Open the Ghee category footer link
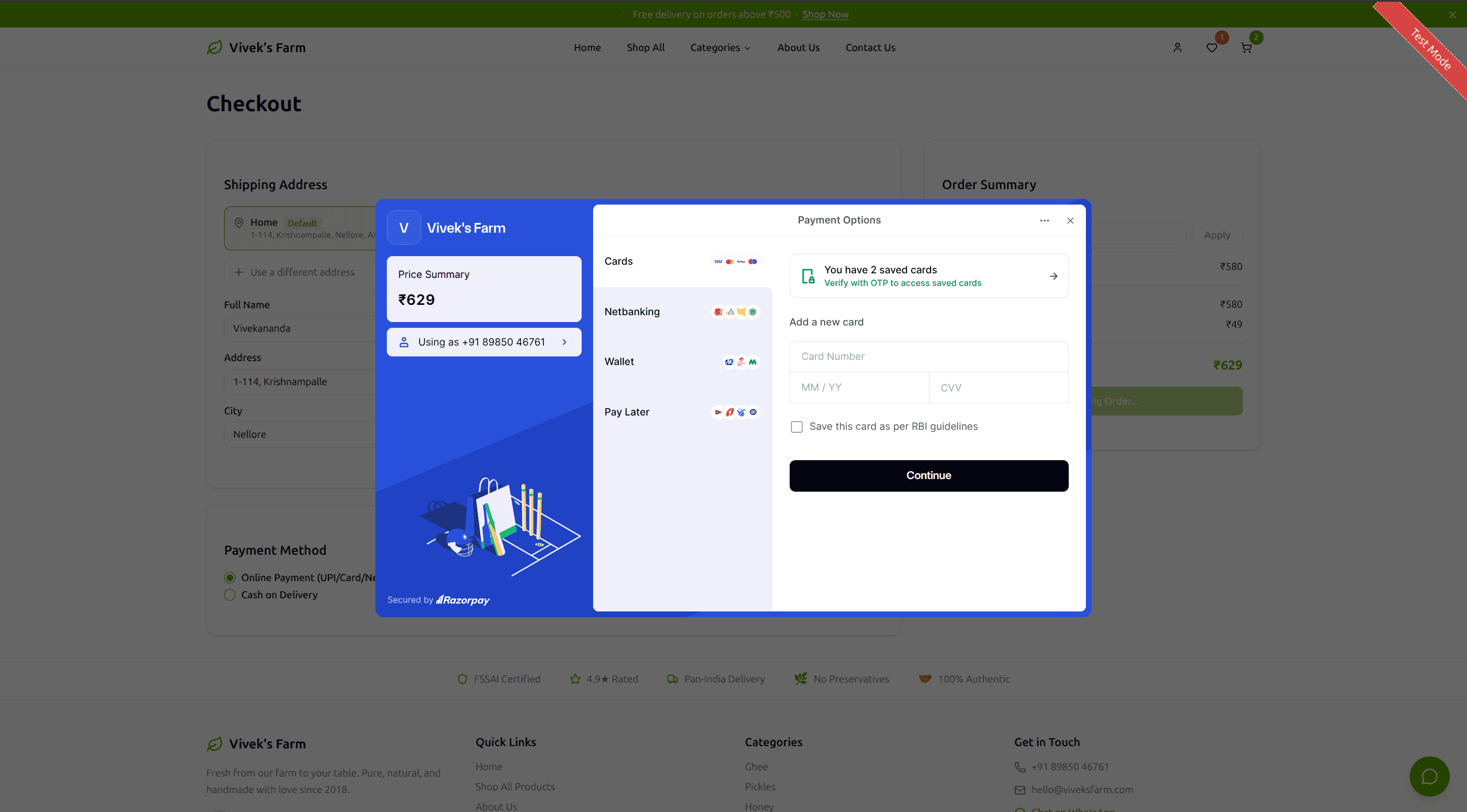Image resolution: width=1467 pixels, height=812 pixels. 756,767
